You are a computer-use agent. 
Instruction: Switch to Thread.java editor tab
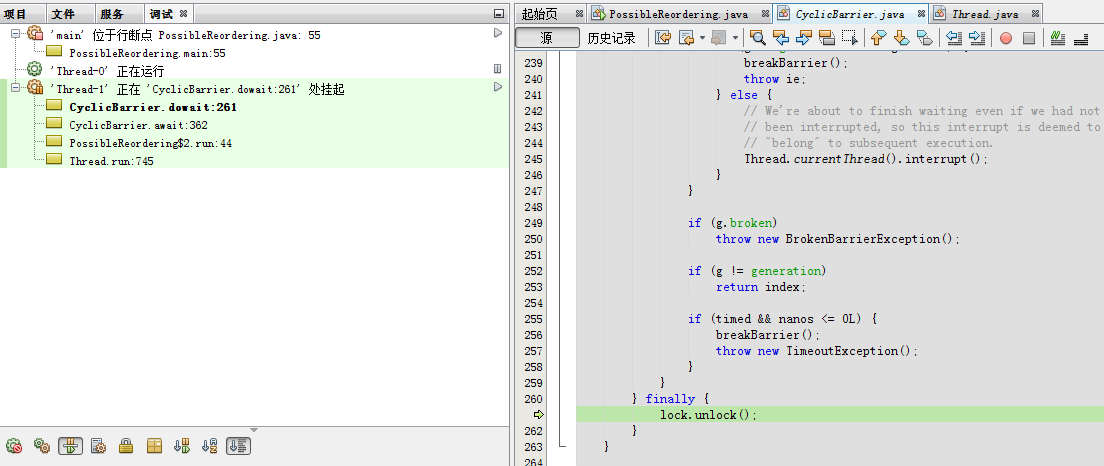click(x=984, y=14)
